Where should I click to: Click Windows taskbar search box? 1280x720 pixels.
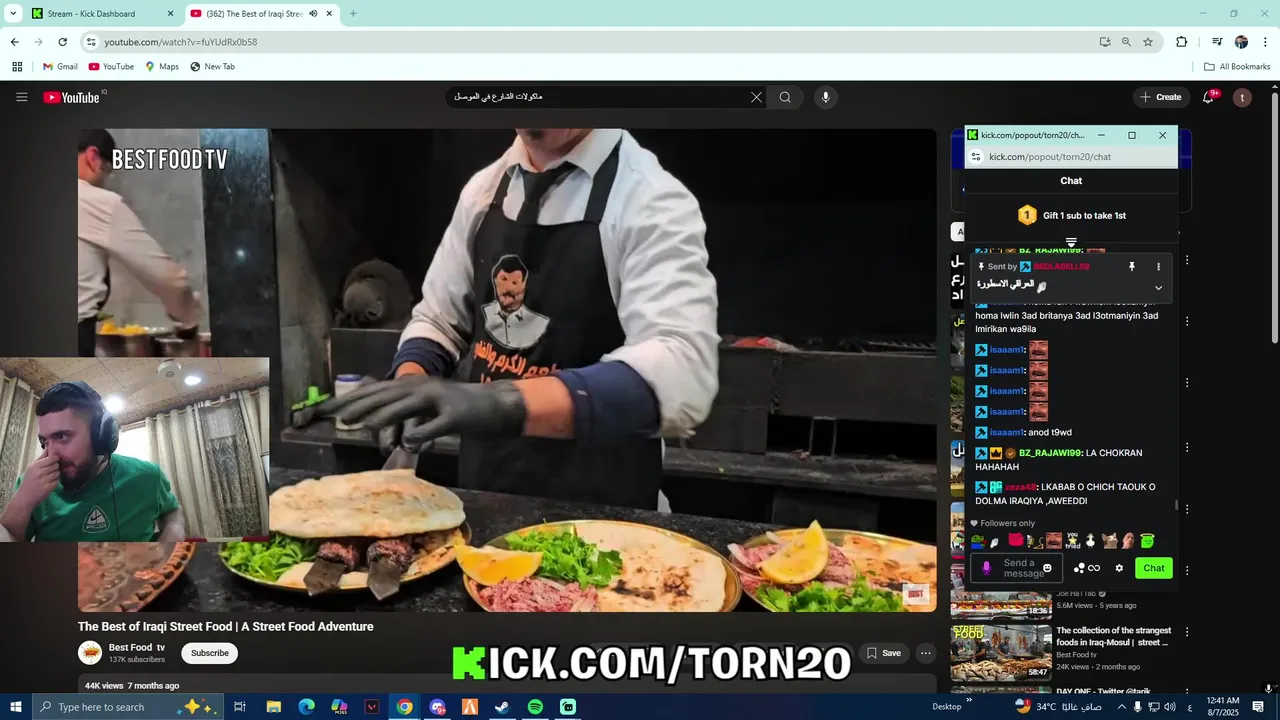pyautogui.click(x=127, y=707)
